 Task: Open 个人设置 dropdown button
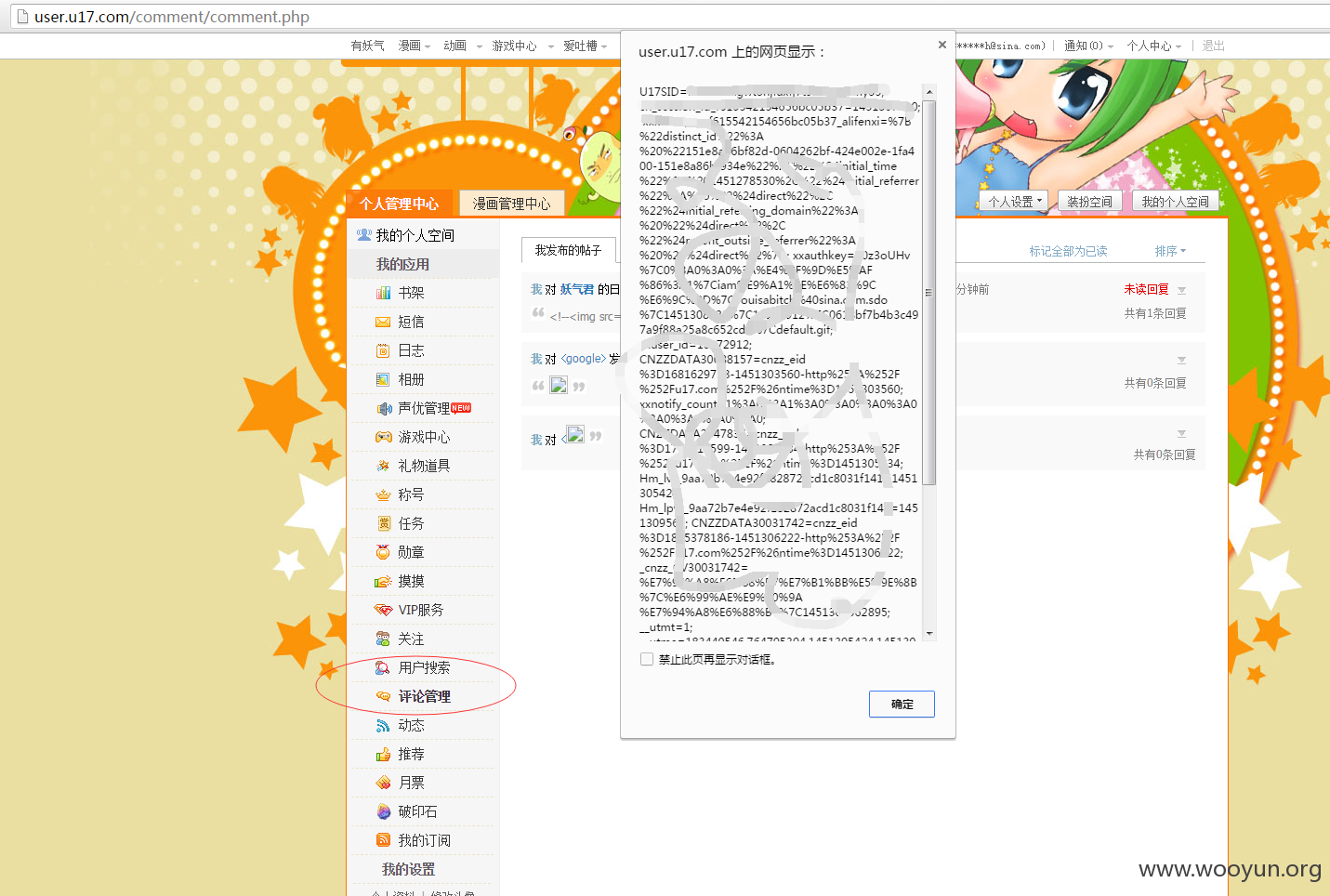tap(1014, 201)
